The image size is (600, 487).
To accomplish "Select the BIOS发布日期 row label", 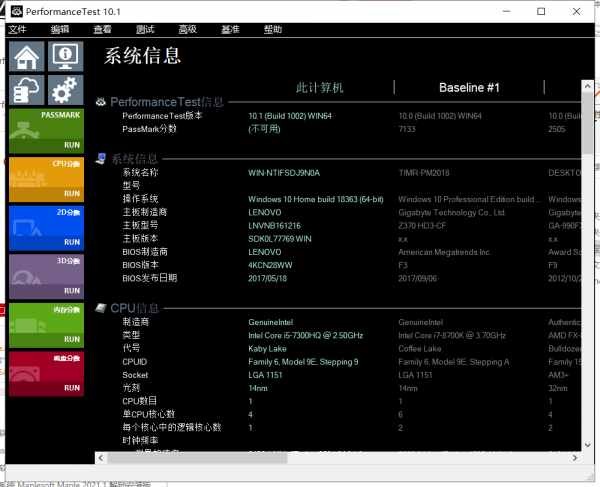I will pos(150,278).
